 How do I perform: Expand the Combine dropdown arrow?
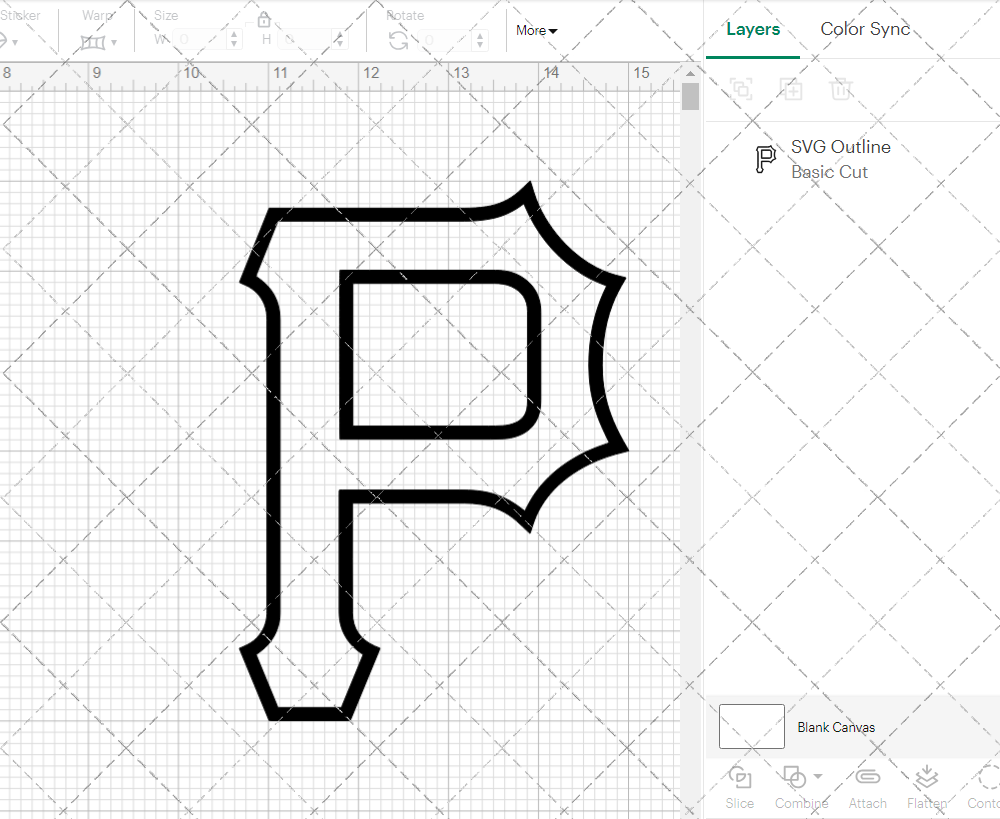click(x=818, y=776)
